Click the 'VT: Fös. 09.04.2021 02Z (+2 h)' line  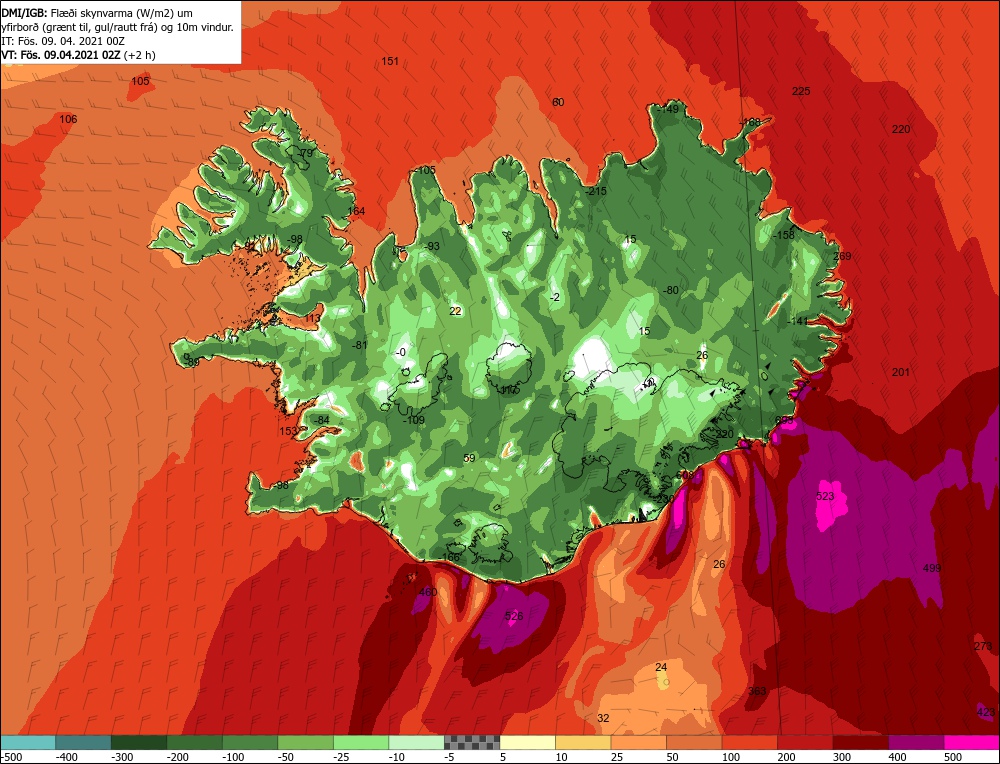[78, 55]
